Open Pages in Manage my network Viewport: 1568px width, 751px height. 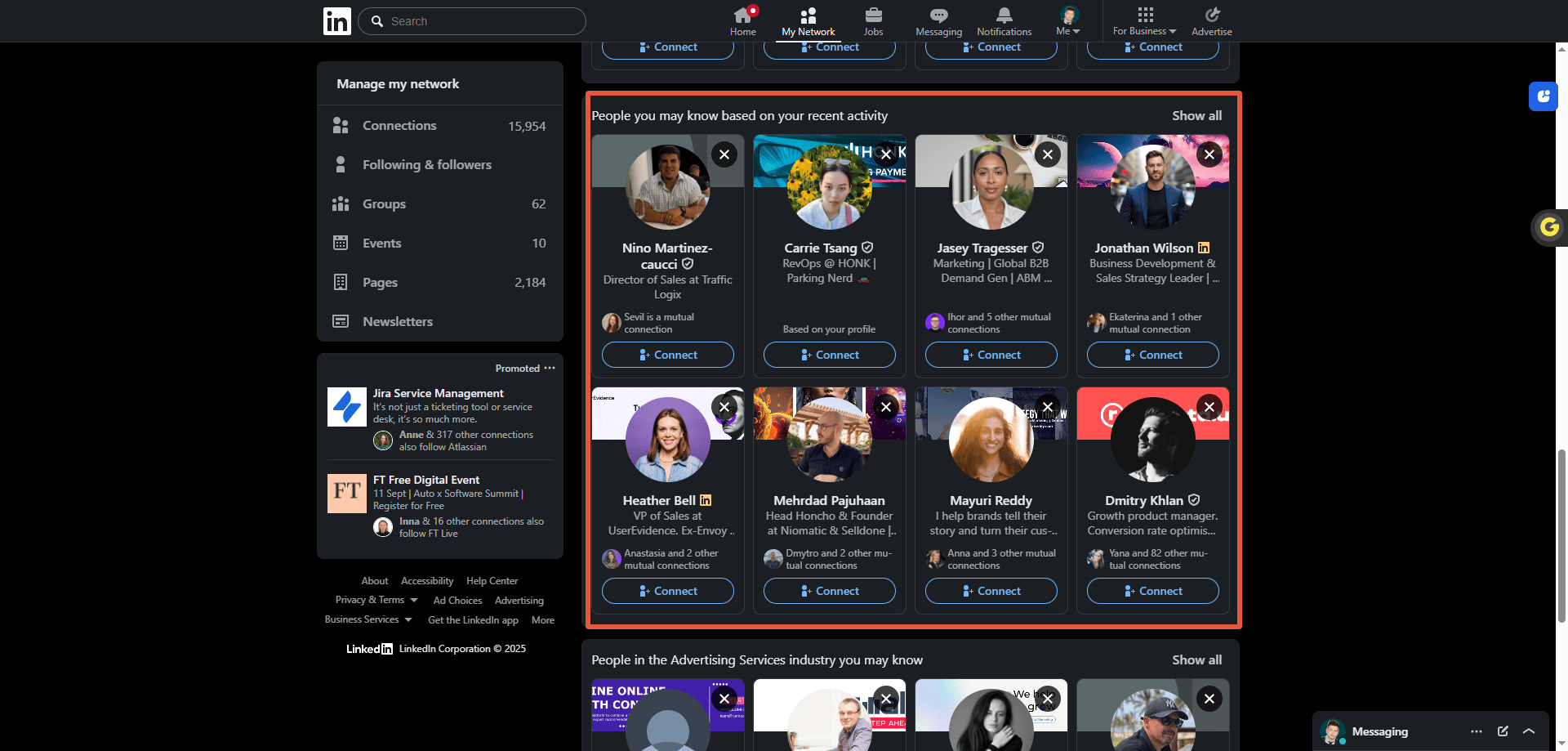[439, 283]
